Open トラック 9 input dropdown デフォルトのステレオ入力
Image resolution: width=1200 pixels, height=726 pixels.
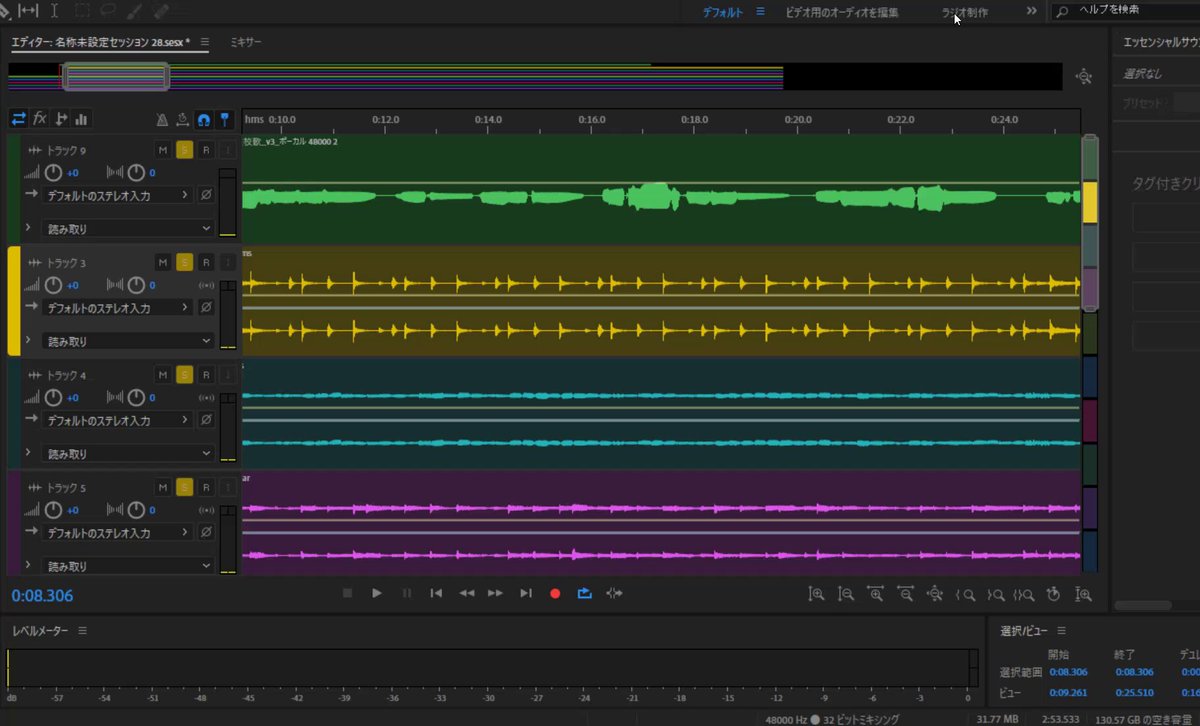[x=118, y=196]
